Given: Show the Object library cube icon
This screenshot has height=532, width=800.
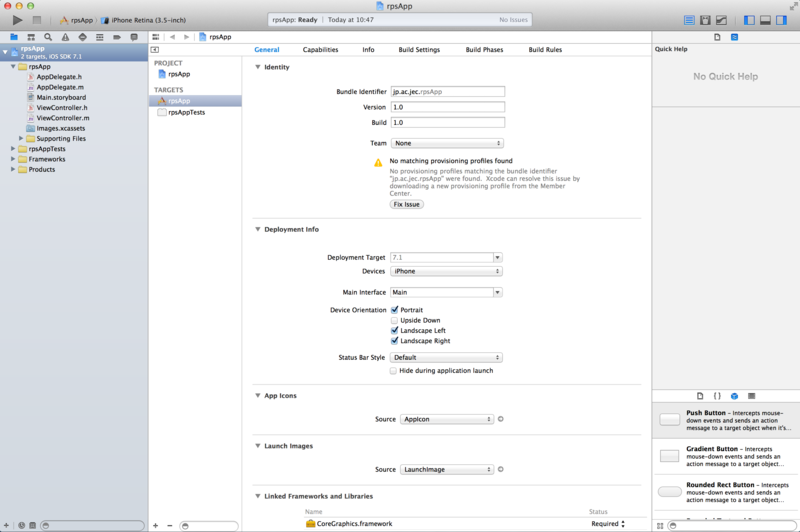Looking at the screenshot, I should 734,396.
